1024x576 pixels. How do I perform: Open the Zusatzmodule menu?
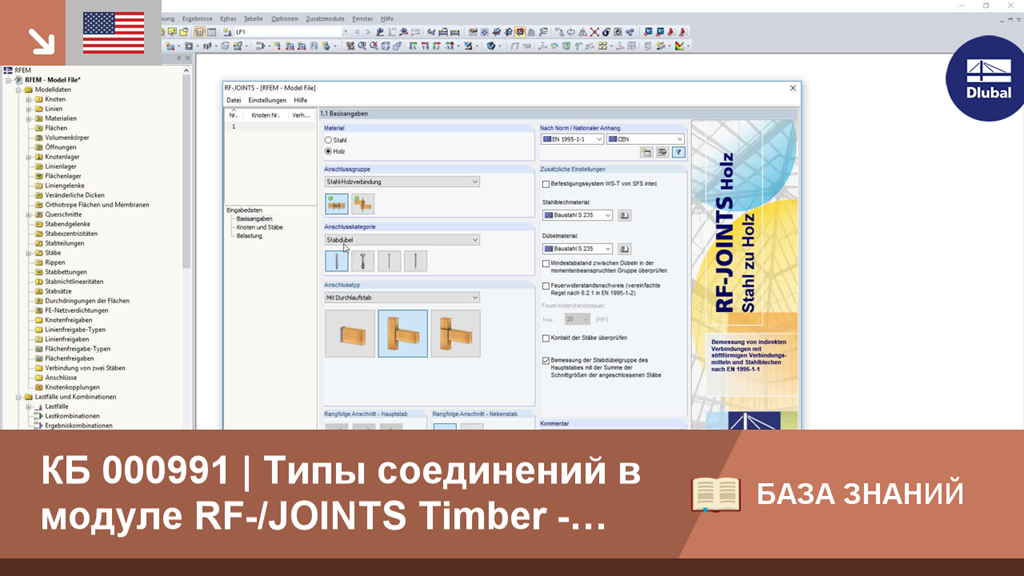coord(325,19)
